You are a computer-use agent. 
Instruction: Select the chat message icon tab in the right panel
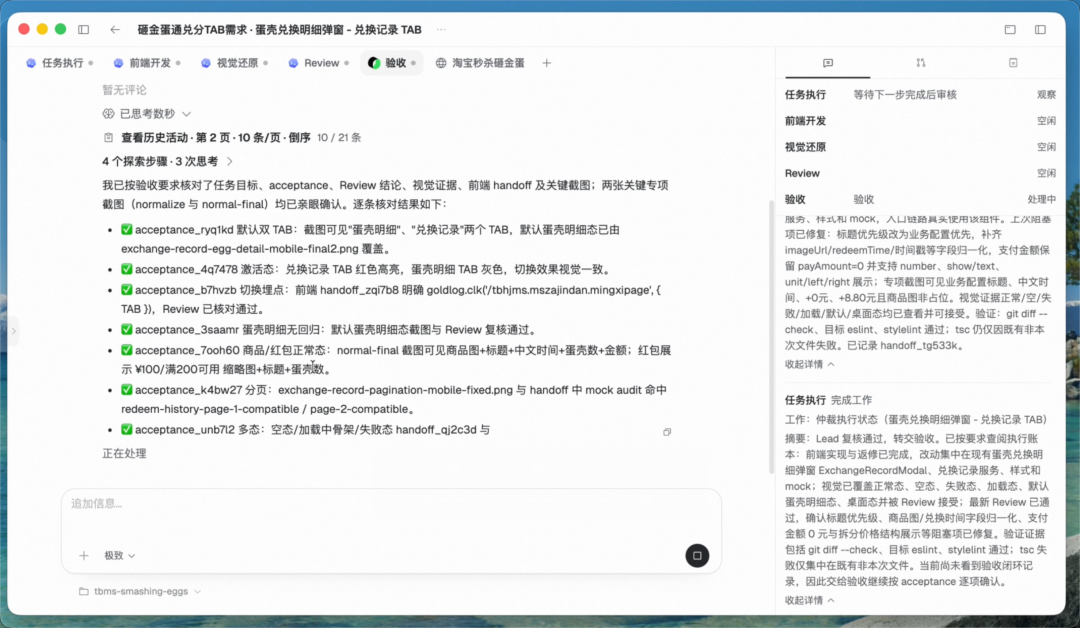pos(828,63)
